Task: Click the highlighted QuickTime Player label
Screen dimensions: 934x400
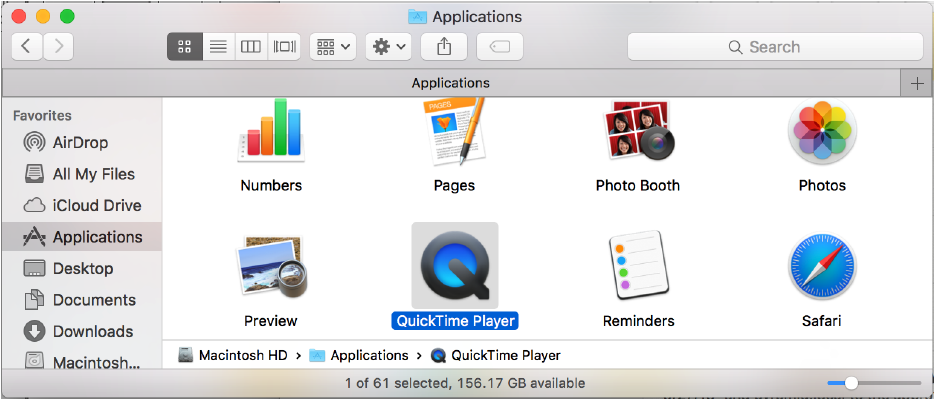Action: click(x=454, y=321)
